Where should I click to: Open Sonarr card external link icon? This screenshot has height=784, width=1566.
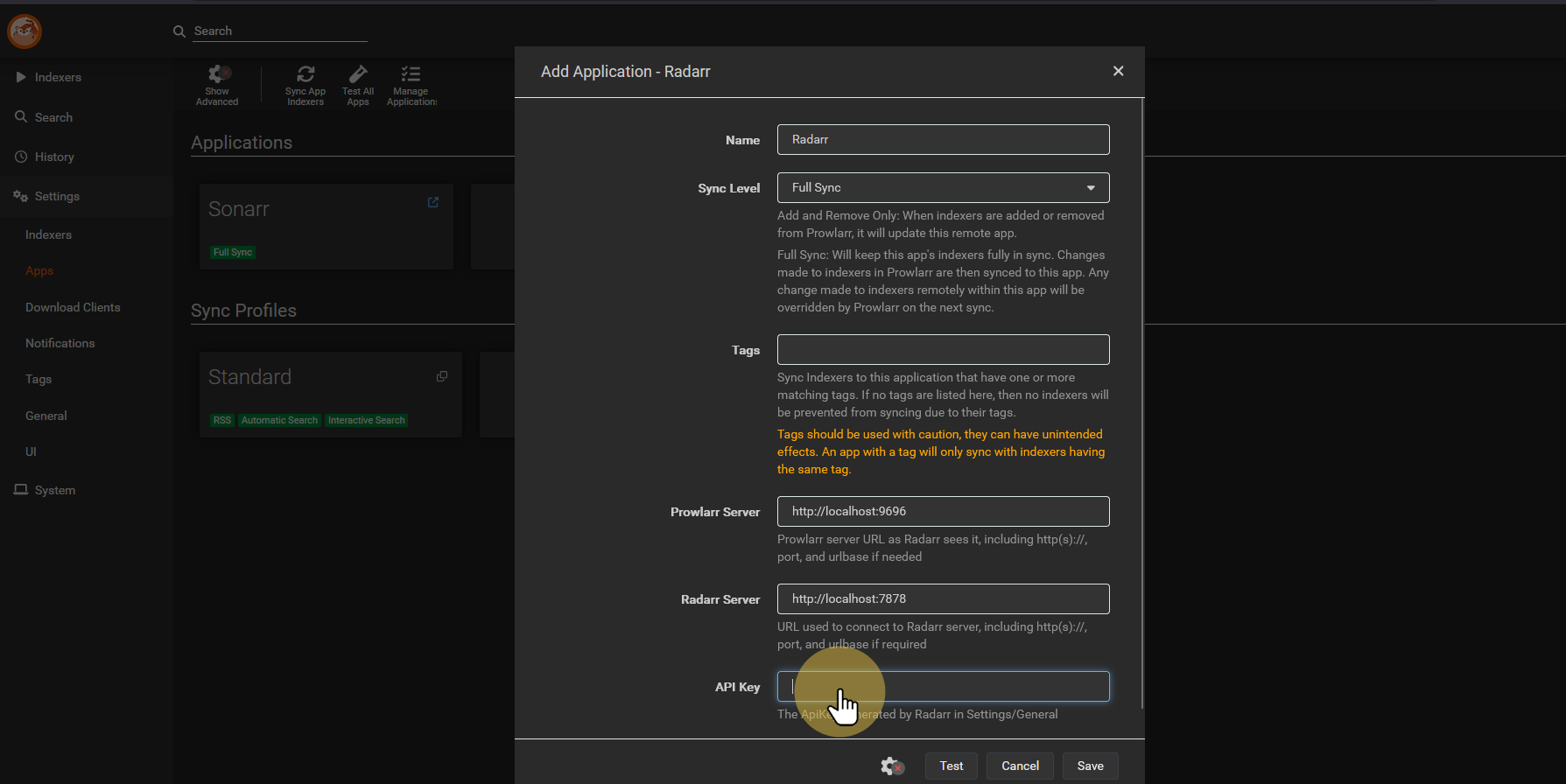pos(433,202)
